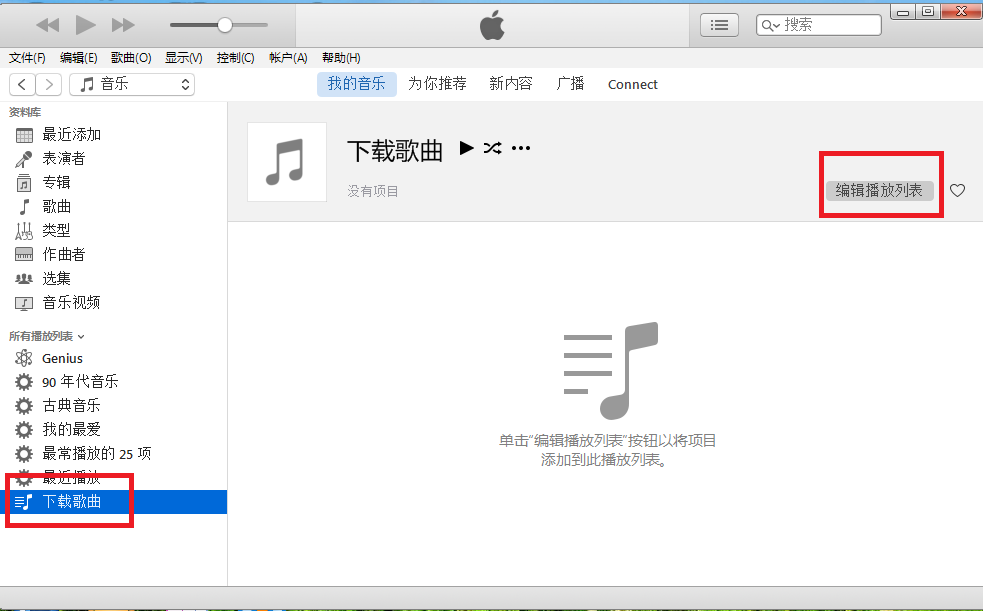This screenshot has width=983, height=611.
Task: Click the 最近添加 calendar grid icon
Action: point(24,135)
